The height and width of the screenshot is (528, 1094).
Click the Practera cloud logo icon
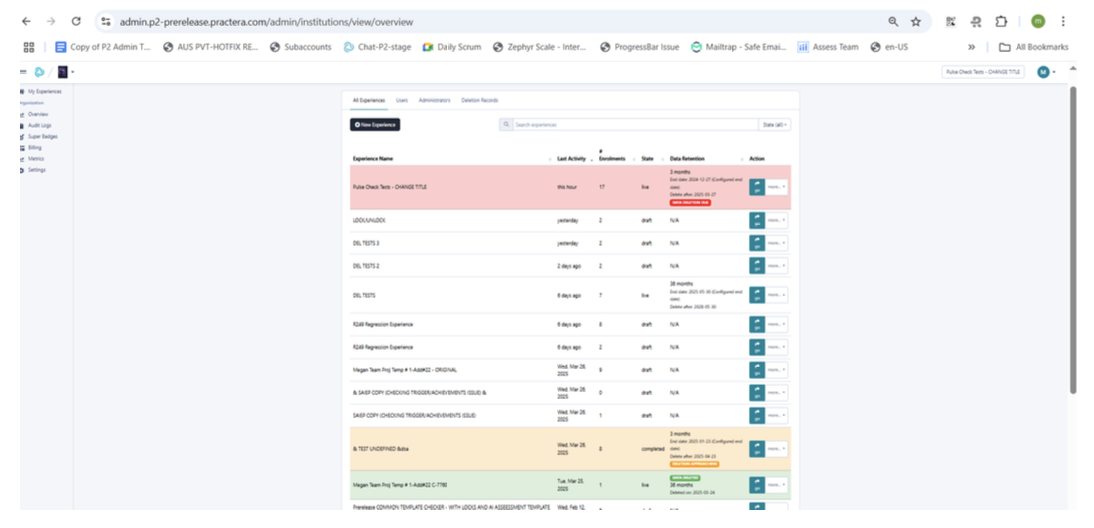tap(39, 72)
